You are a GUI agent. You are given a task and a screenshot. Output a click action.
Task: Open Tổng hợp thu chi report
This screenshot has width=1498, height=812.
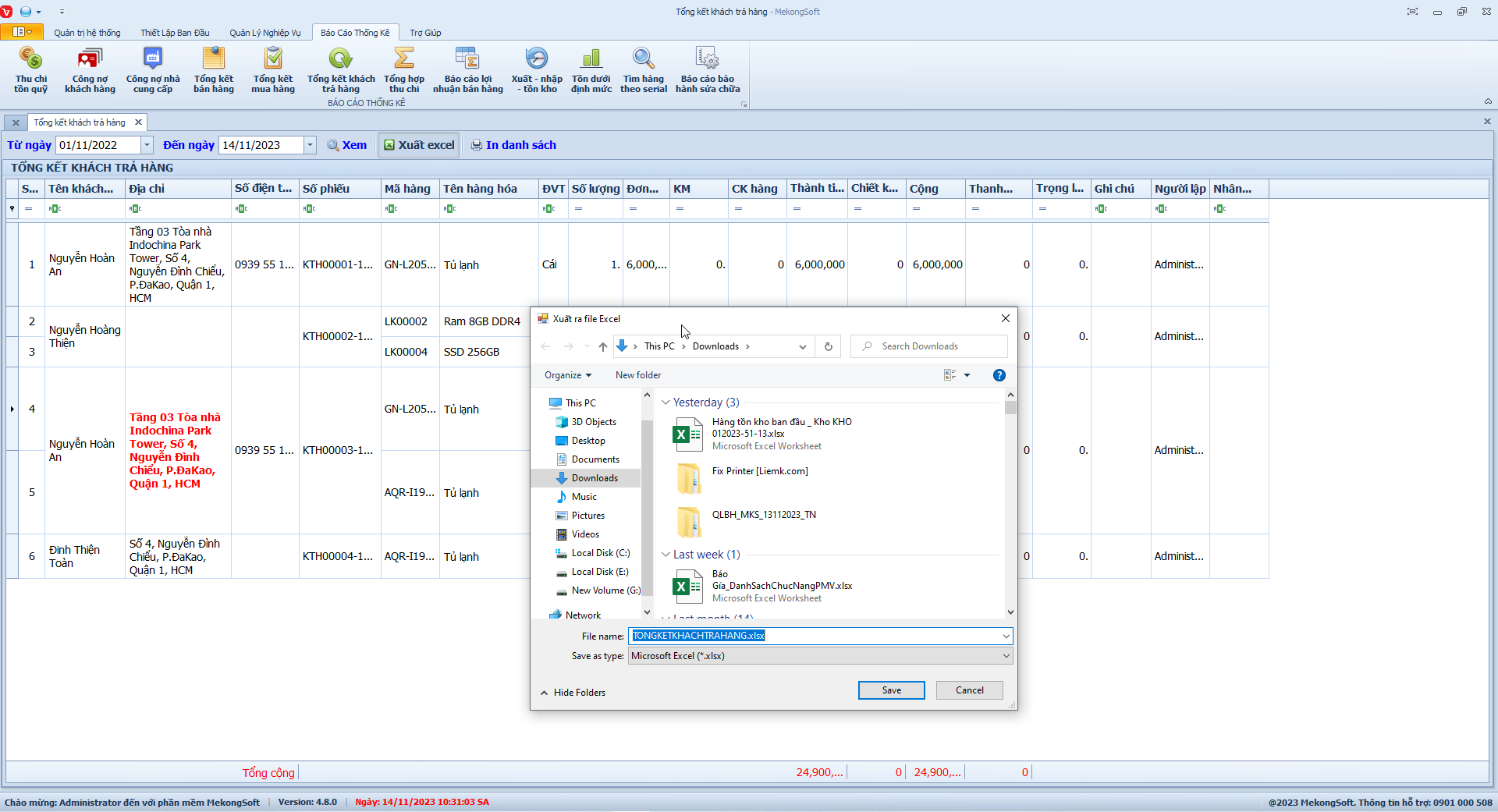404,69
